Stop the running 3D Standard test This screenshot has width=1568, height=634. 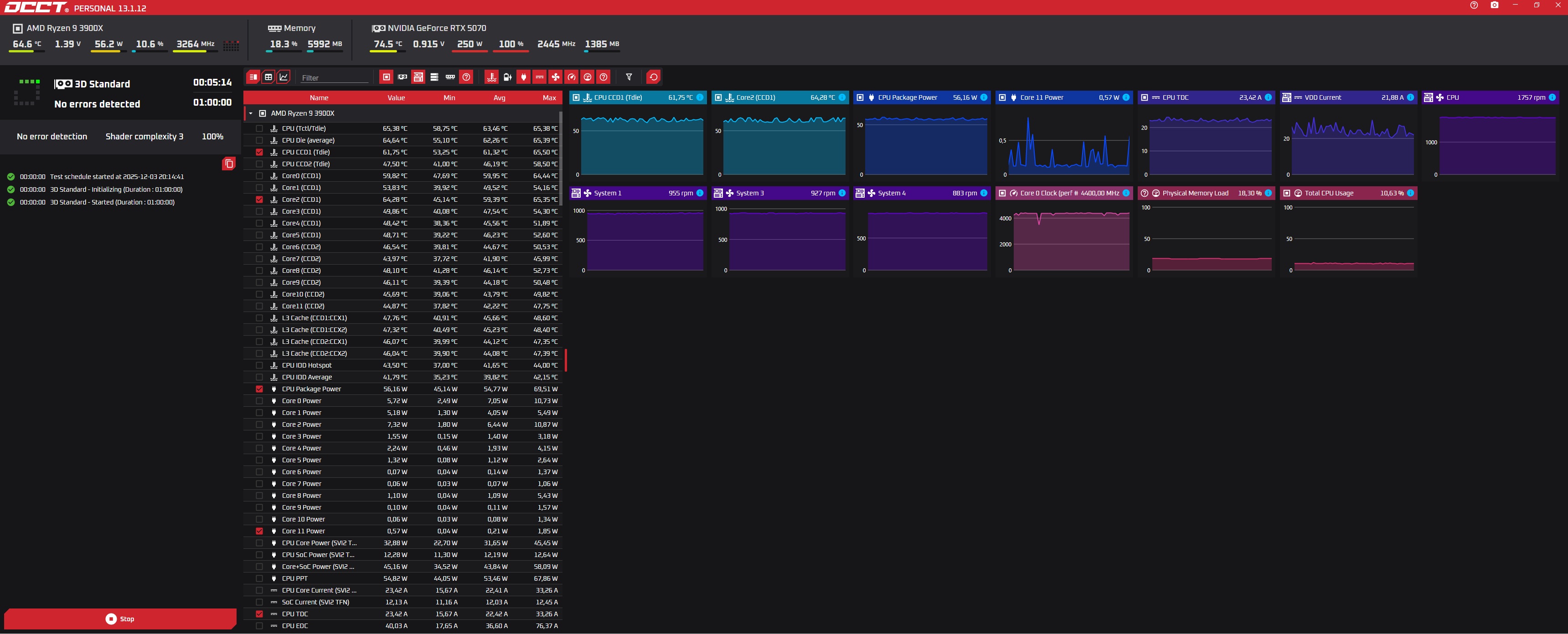click(x=120, y=619)
